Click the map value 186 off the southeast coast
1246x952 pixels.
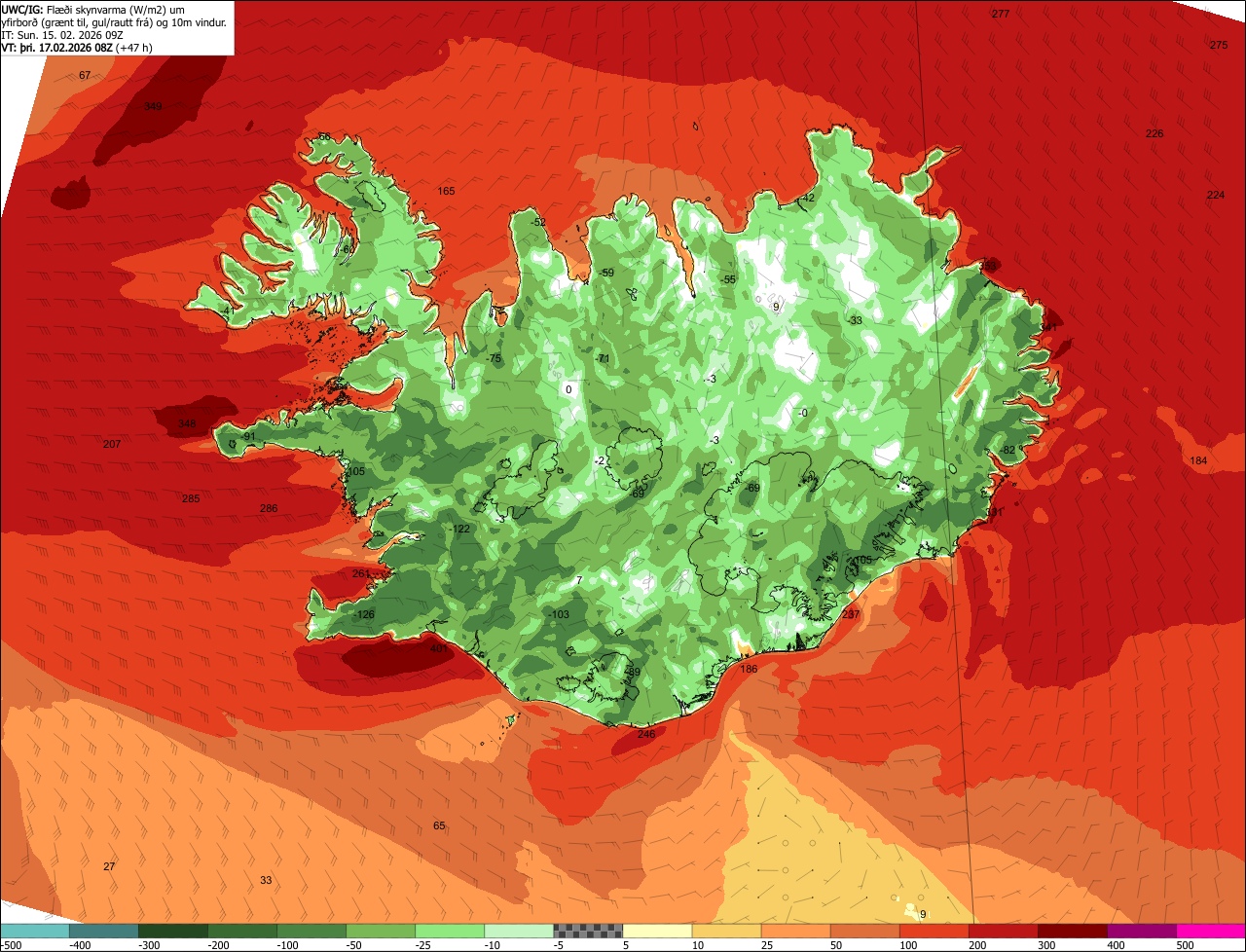749,670
